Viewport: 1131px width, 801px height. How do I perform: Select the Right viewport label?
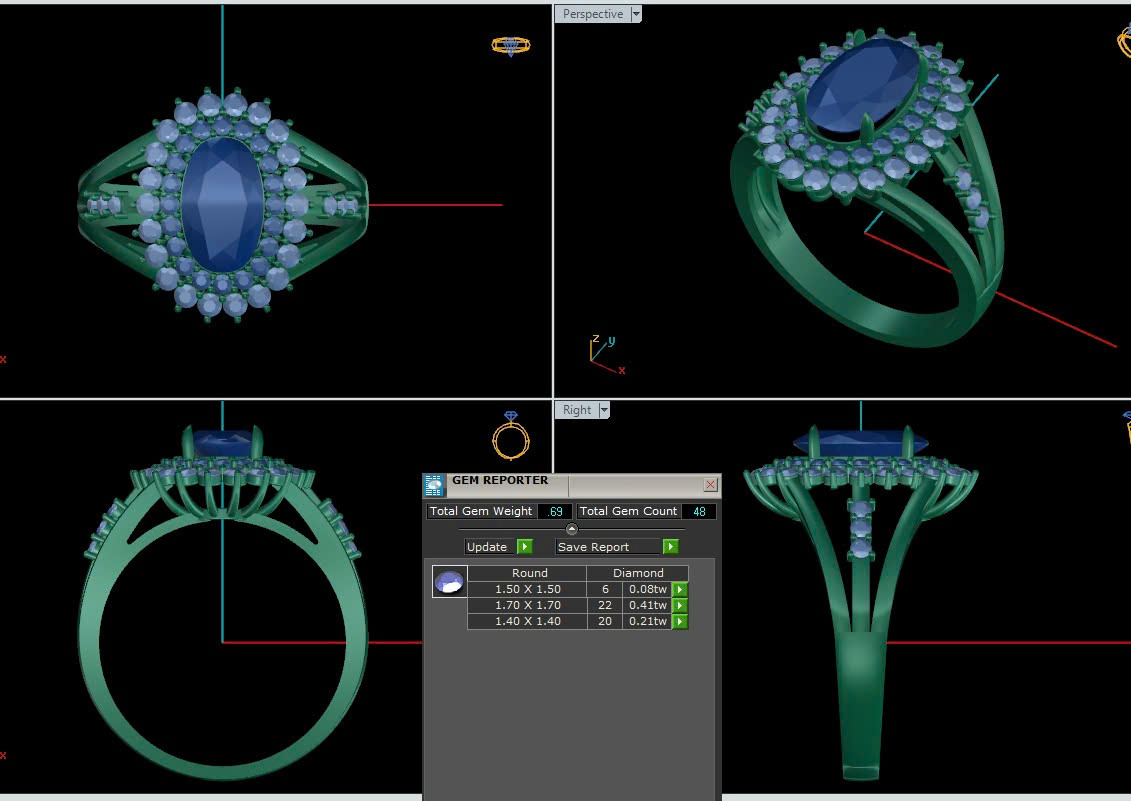(x=577, y=410)
